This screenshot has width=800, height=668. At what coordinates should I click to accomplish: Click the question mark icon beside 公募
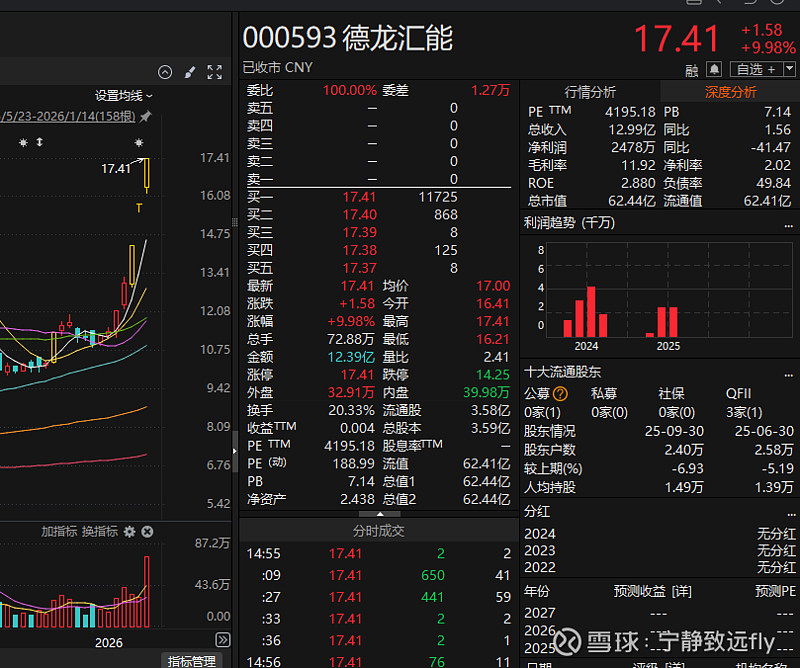point(560,393)
